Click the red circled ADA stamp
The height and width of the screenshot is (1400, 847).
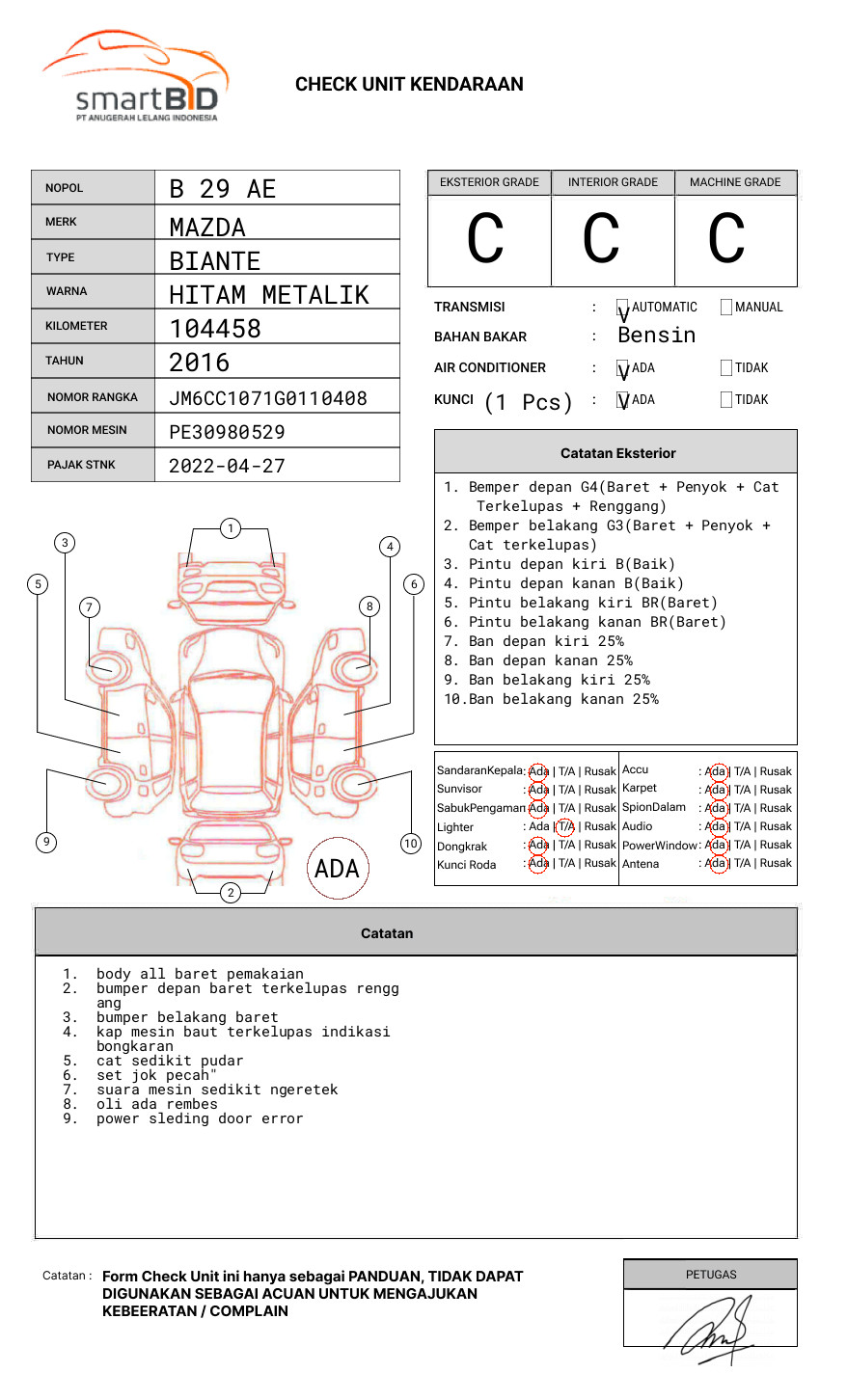337,868
